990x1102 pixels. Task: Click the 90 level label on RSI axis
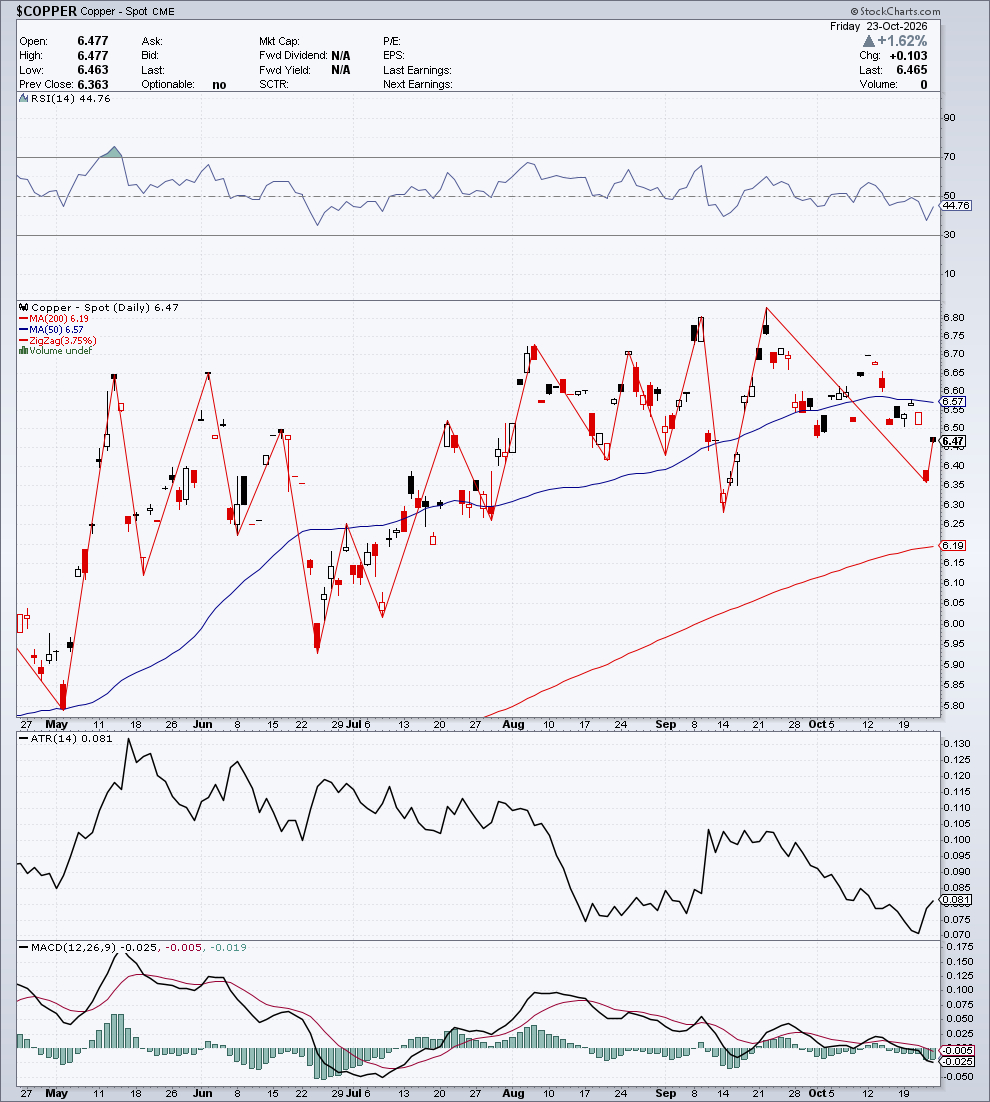click(x=949, y=117)
